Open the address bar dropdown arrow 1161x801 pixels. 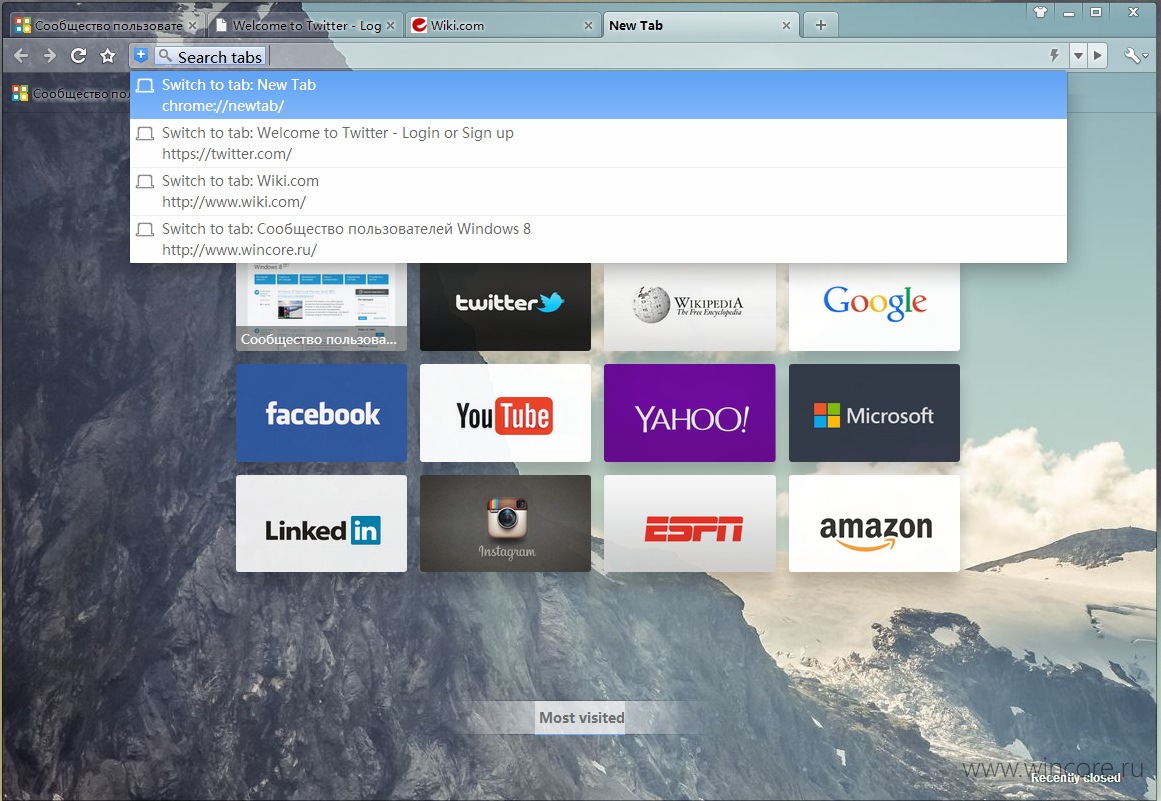click(x=1078, y=56)
